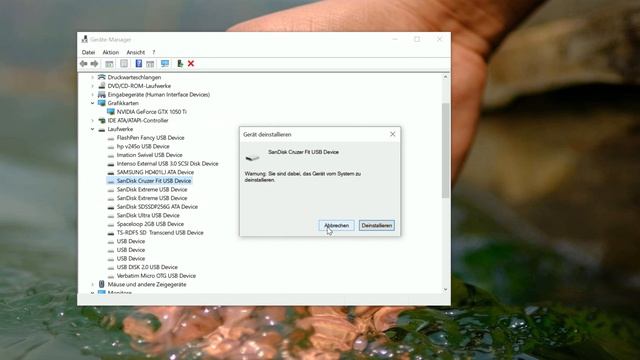This screenshot has width=640, height=360.
Task: Toggle the console tree toolbar icon
Action: coord(109,64)
